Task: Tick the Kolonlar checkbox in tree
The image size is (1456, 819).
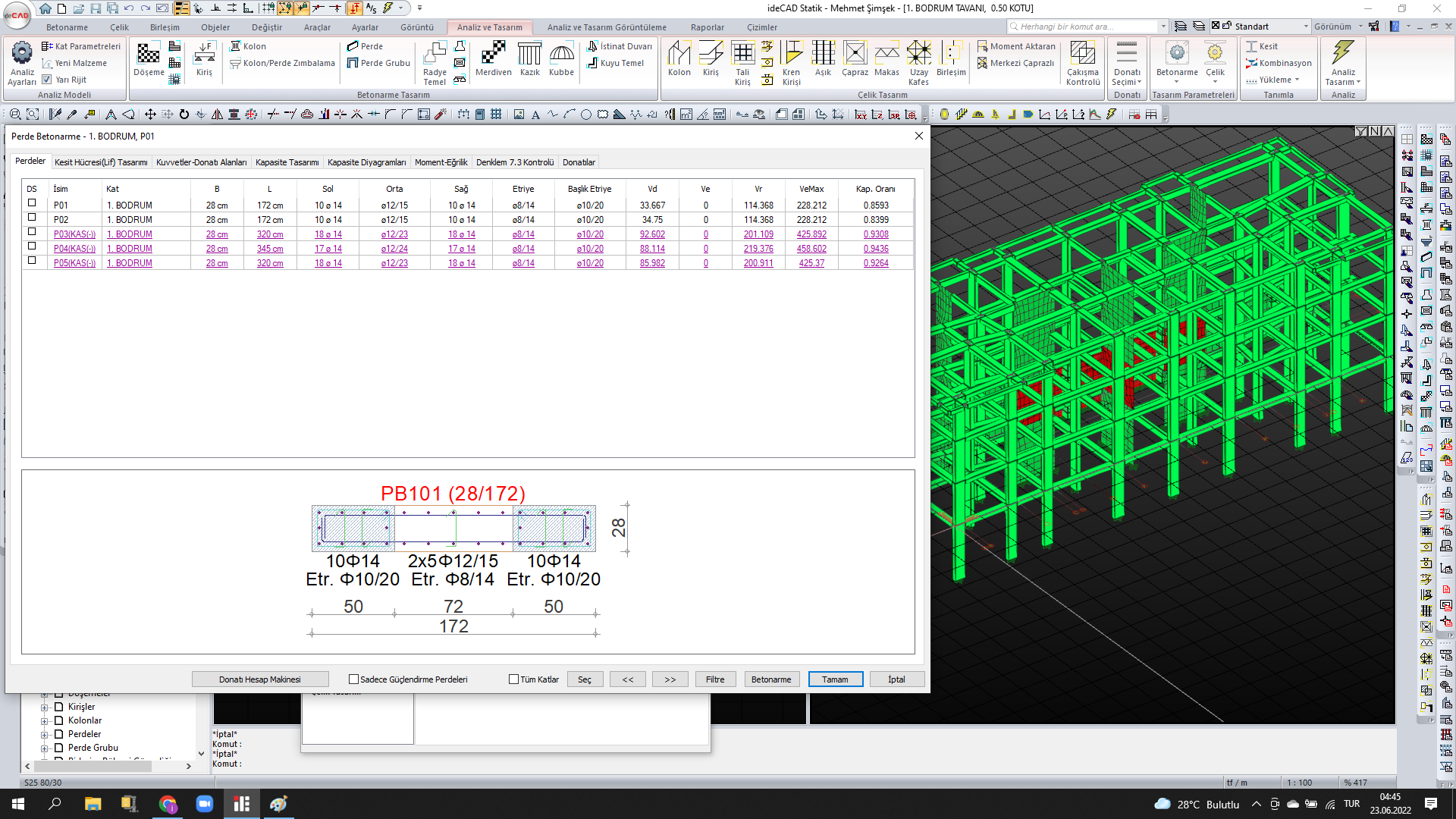Action: [58, 720]
